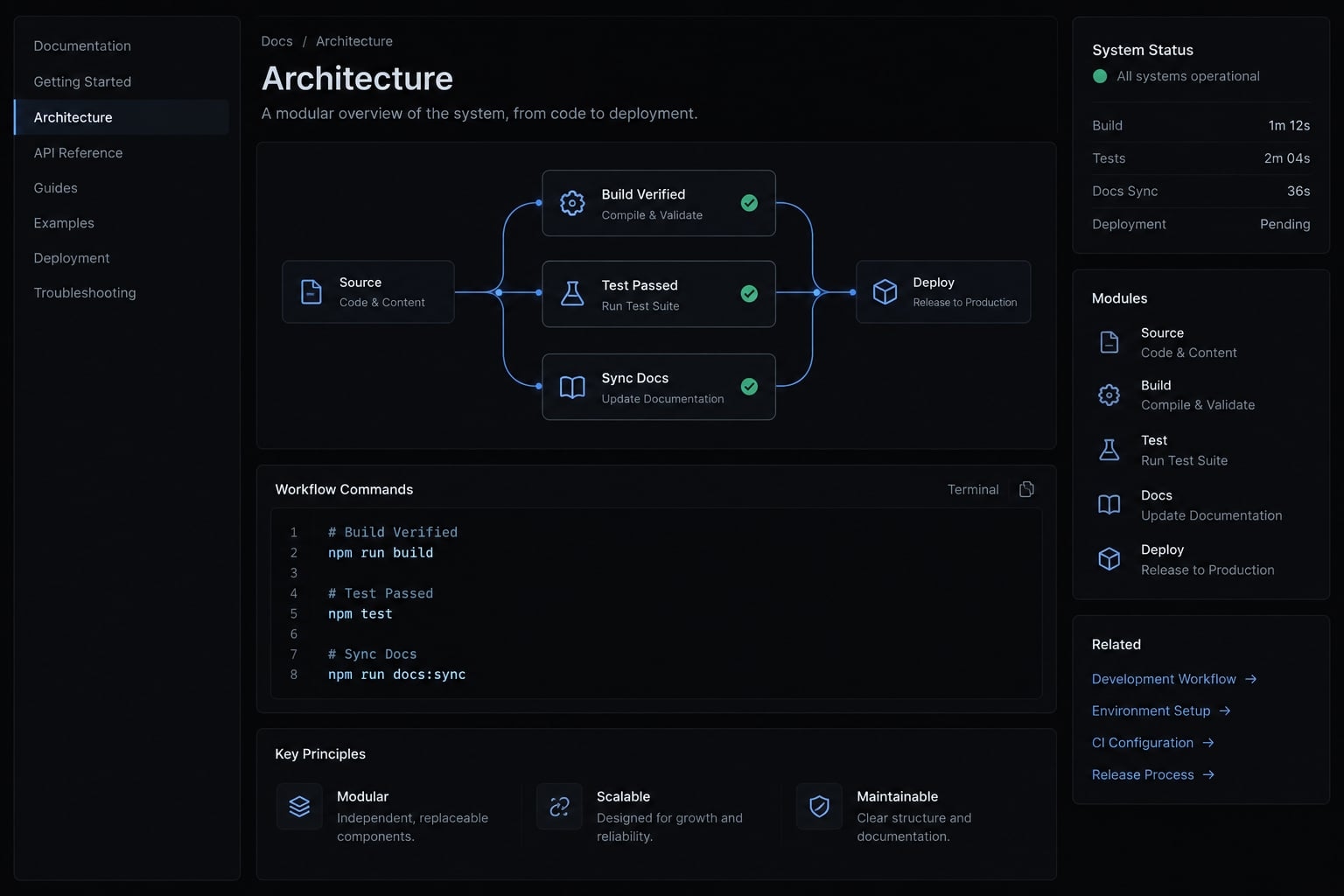The width and height of the screenshot is (1344, 896).
Task: Click the Modular principle title
Action: click(362, 796)
